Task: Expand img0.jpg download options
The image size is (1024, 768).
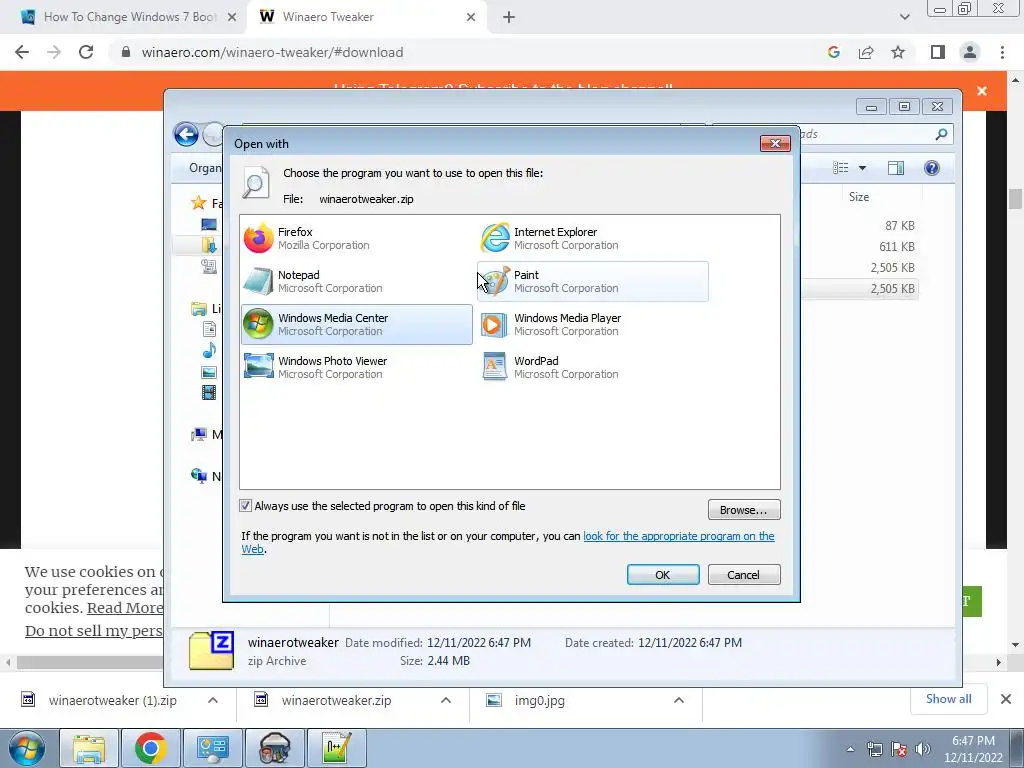Action: tap(679, 700)
